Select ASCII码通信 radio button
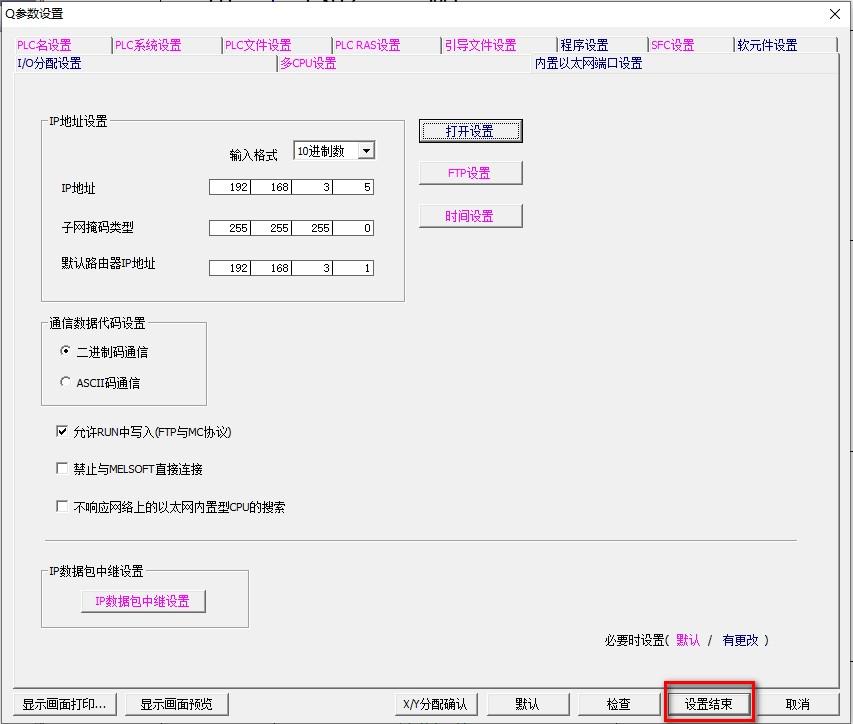Image resolution: width=853 pixels, height=724 pixels. [x=65, y=382]
